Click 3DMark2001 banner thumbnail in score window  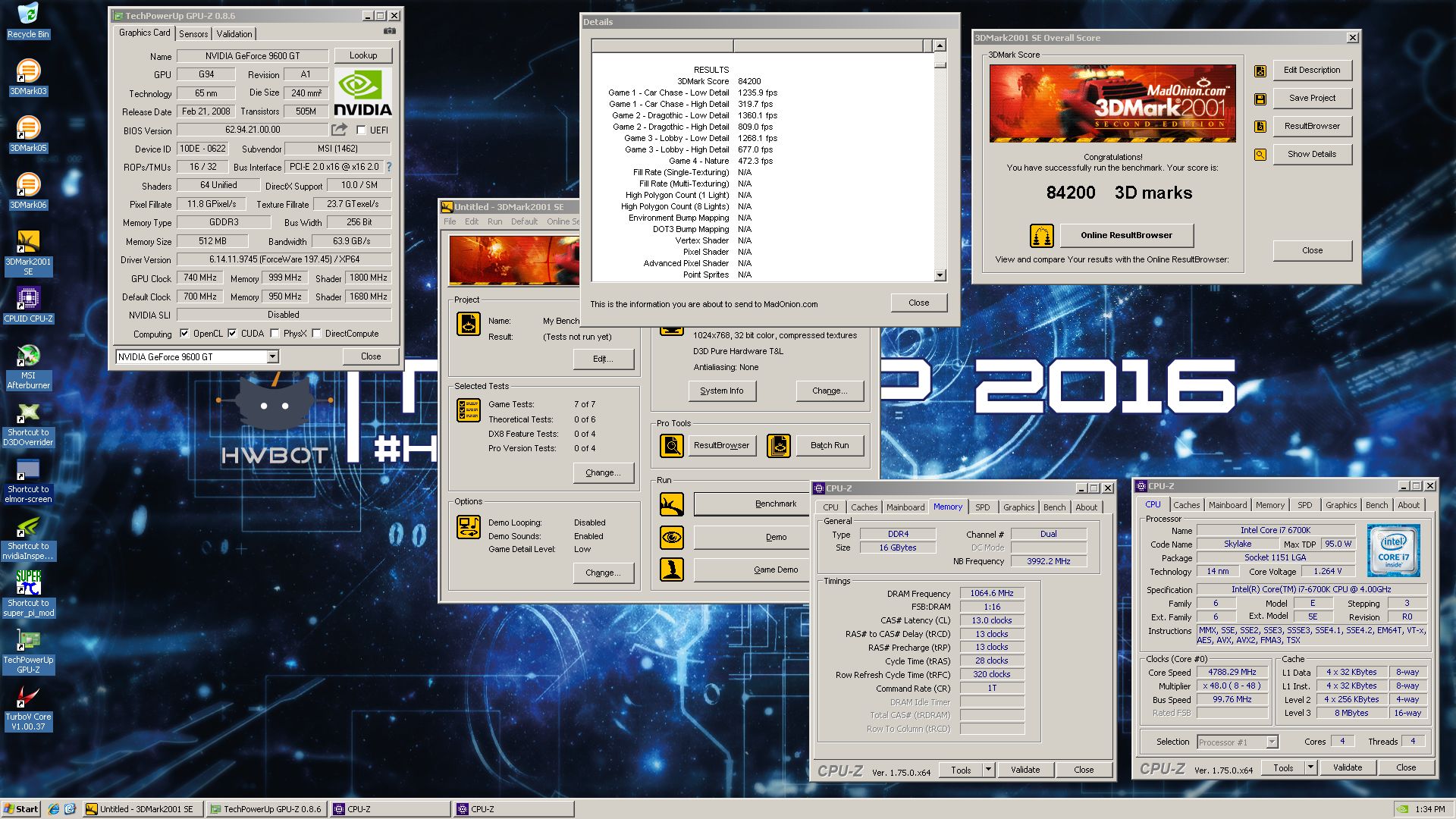click(x=1112, y=103)
